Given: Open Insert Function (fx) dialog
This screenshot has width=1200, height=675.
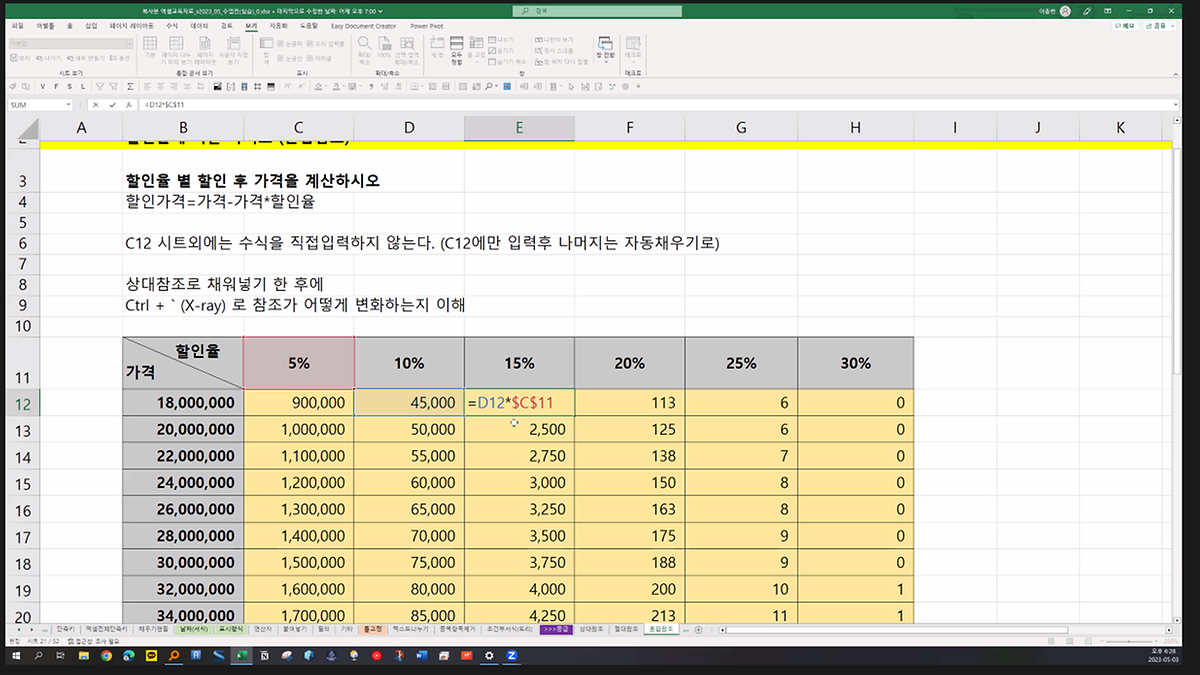Looking at the screenshot, I should (x=128, y=104).
